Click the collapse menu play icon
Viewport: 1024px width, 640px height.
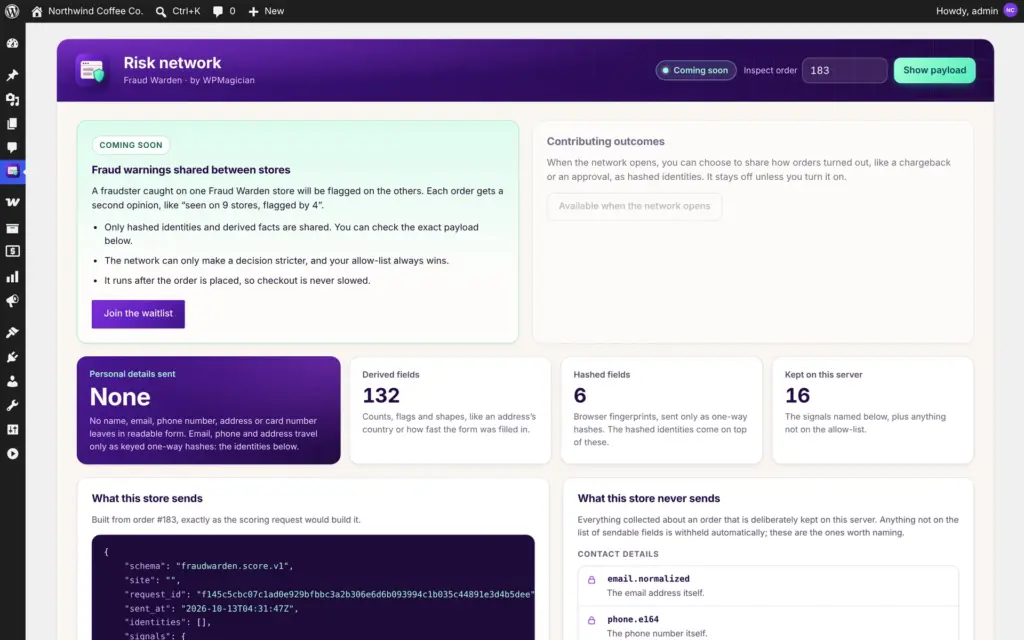point(12,454)
